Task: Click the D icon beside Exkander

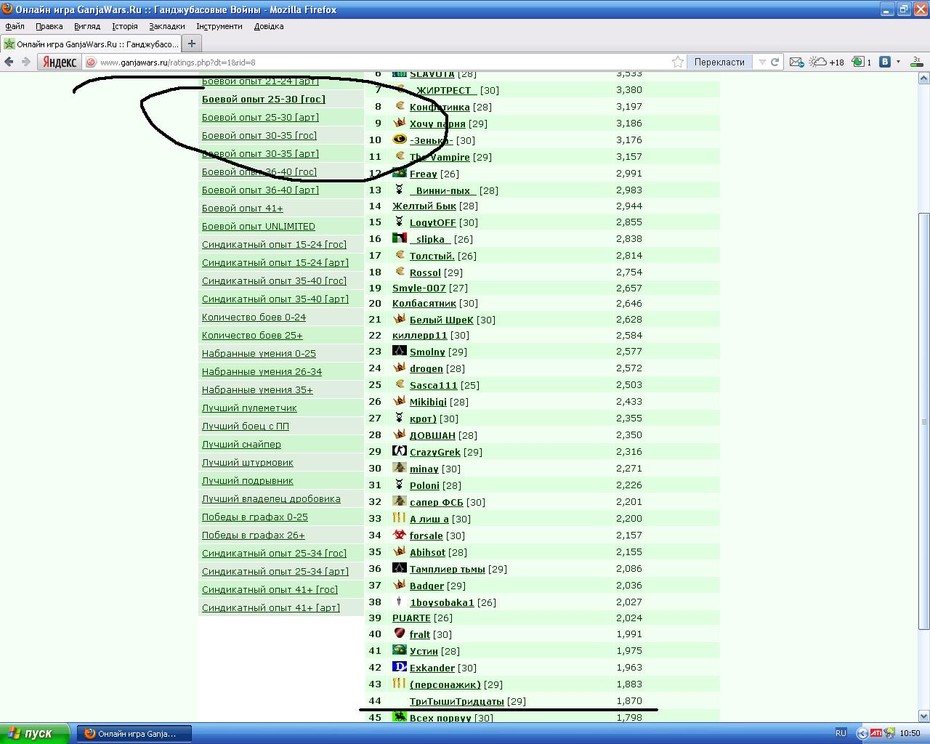Action: pos(399,667)
